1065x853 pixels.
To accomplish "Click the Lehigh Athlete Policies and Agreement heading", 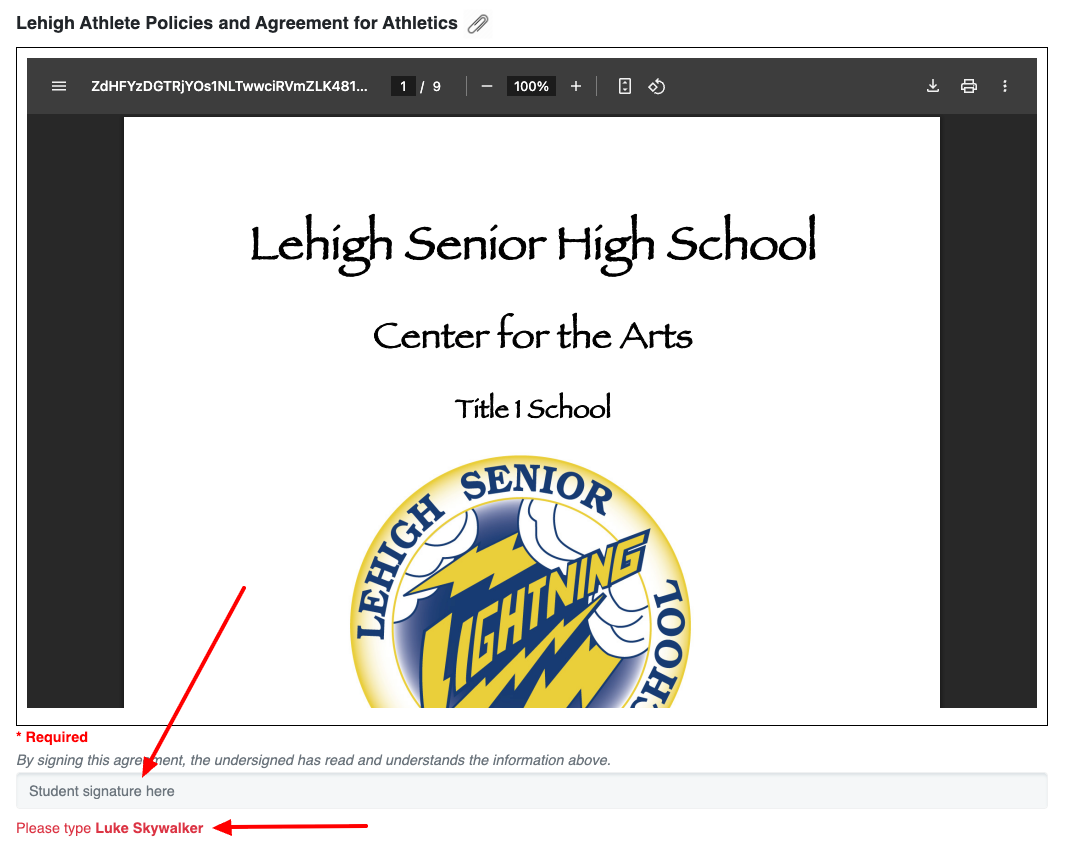I will (236, 23).
